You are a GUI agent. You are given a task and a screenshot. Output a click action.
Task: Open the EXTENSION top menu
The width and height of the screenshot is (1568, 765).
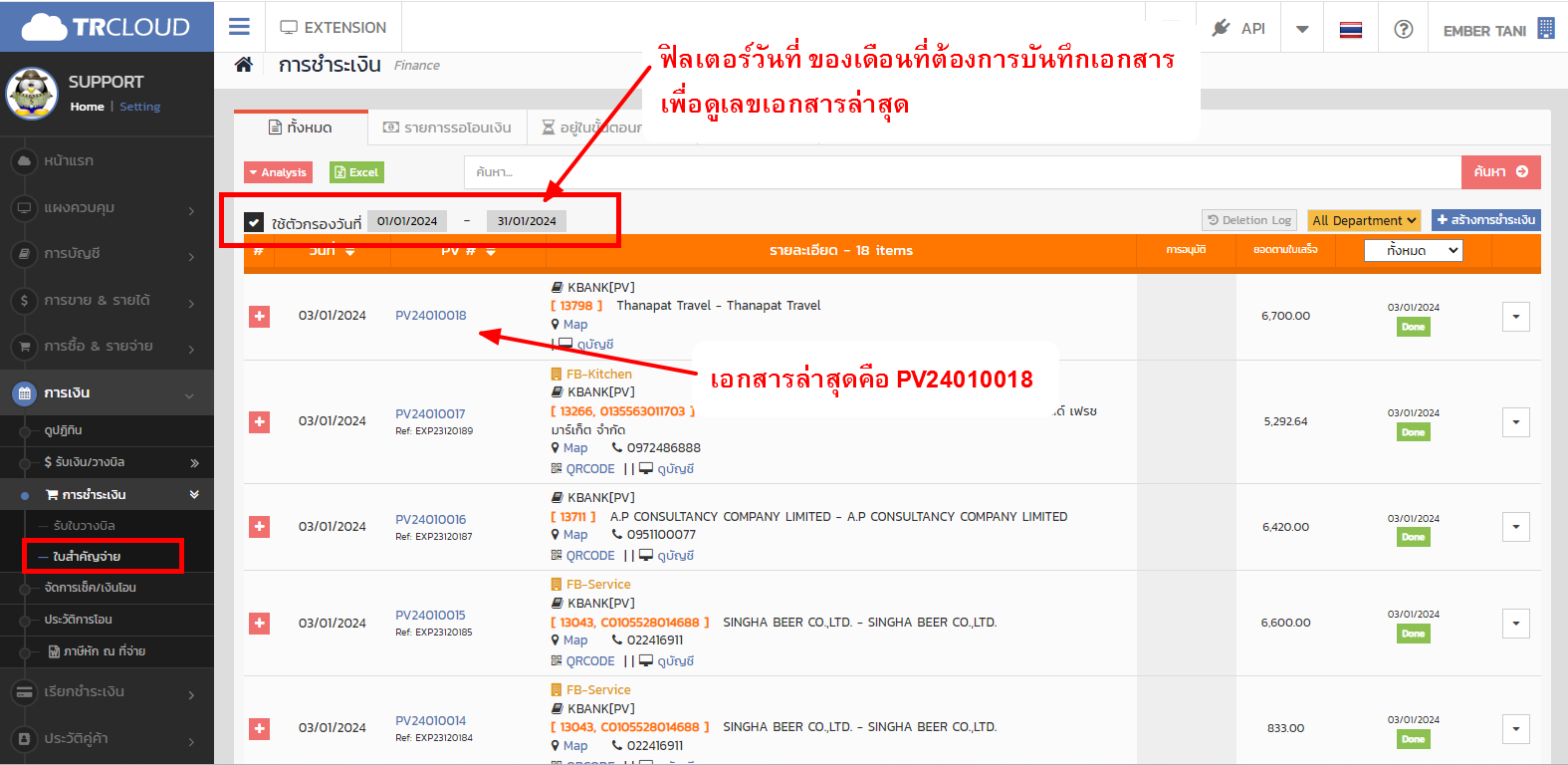pos(334,28)
